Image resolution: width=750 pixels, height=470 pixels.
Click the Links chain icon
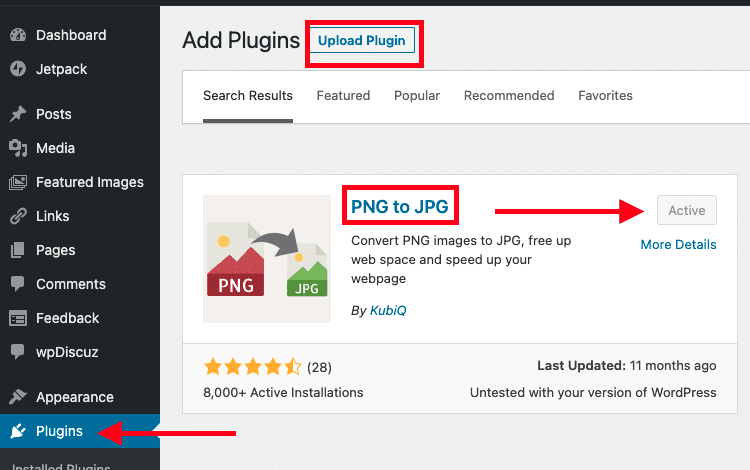[18, 216]
